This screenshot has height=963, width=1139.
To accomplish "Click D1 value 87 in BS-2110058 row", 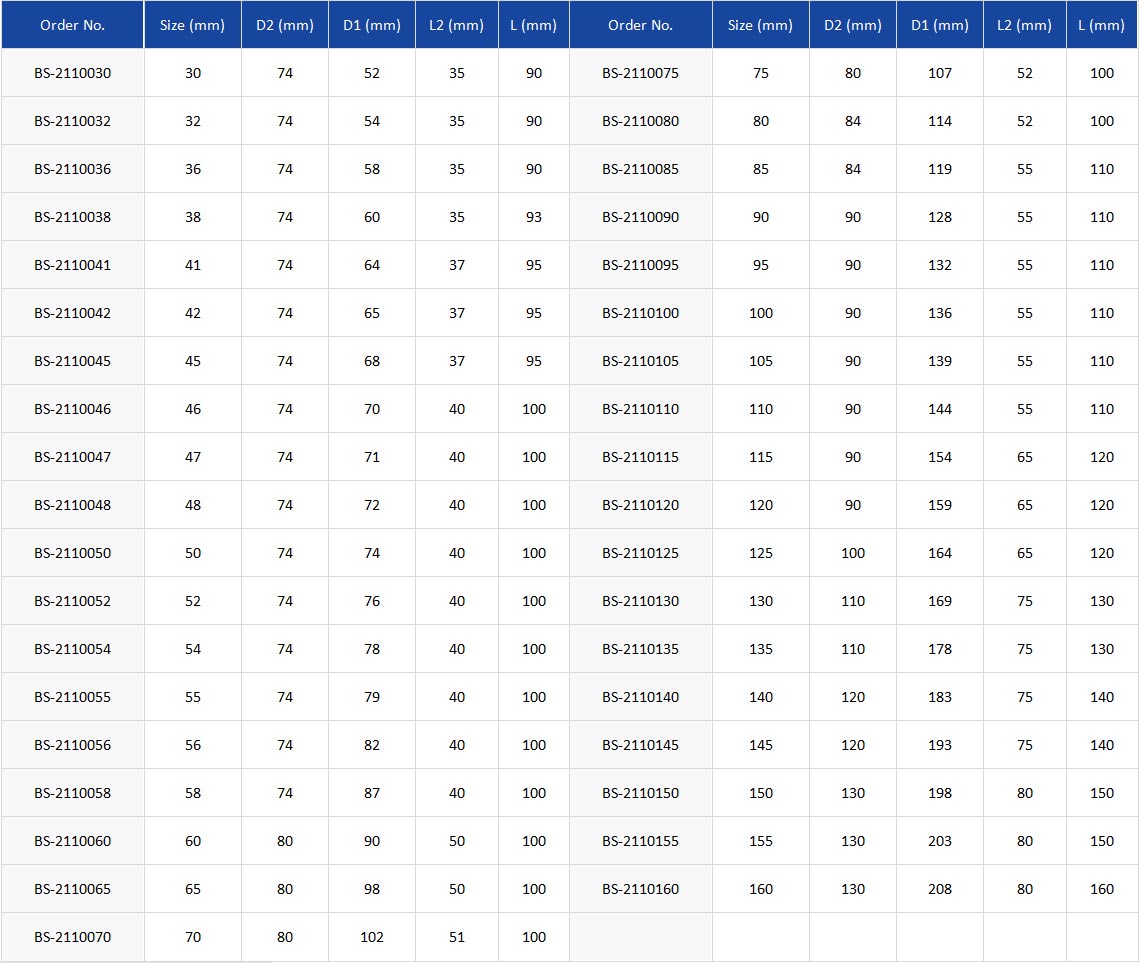I will point(372,793).
